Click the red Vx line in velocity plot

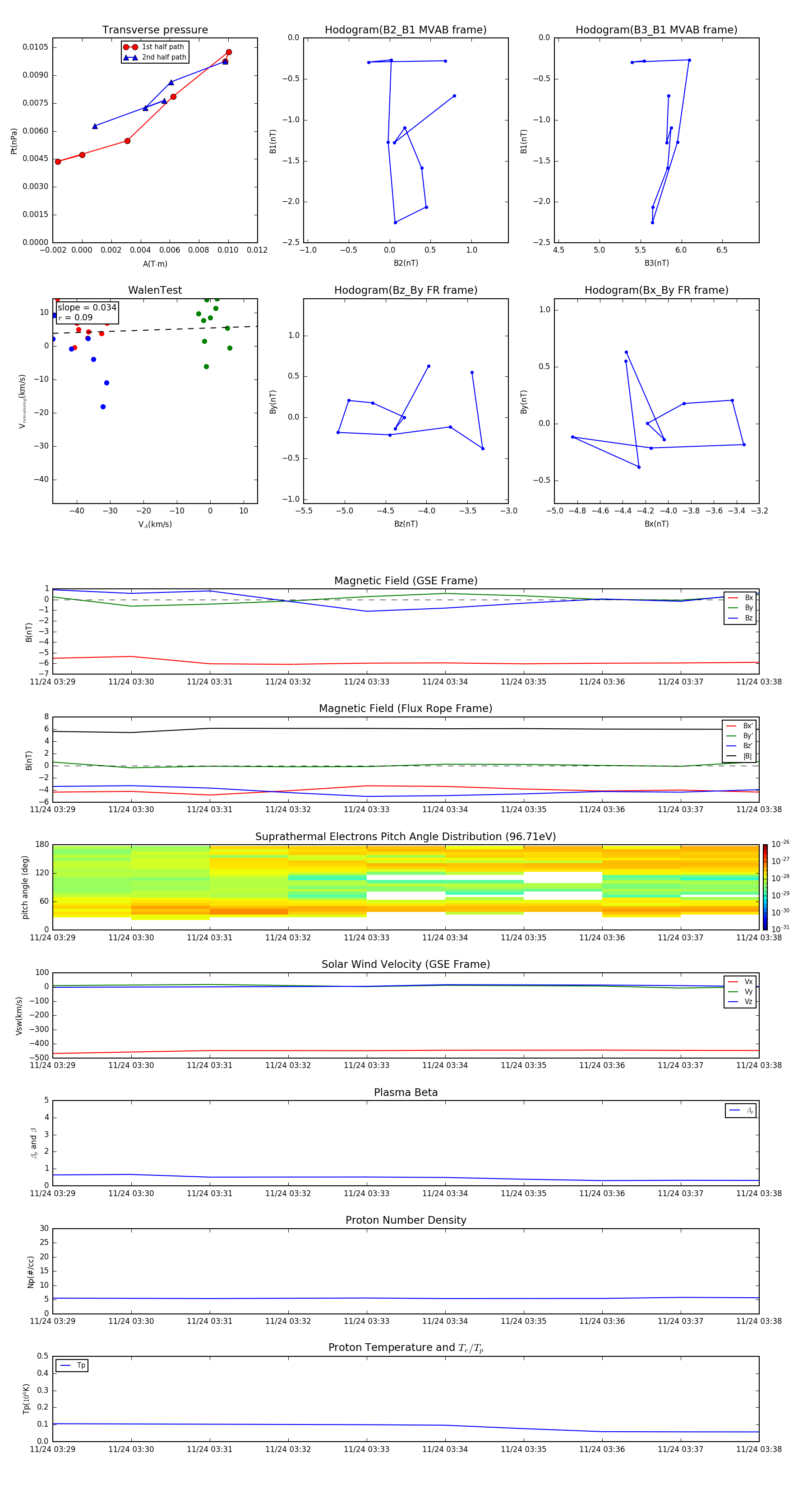405,1050
